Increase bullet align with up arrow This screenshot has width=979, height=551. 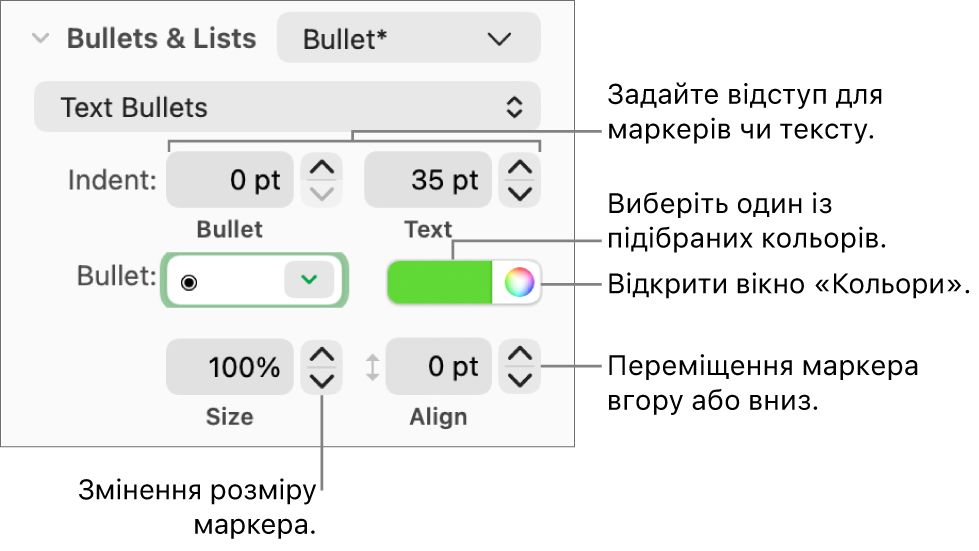520,355
